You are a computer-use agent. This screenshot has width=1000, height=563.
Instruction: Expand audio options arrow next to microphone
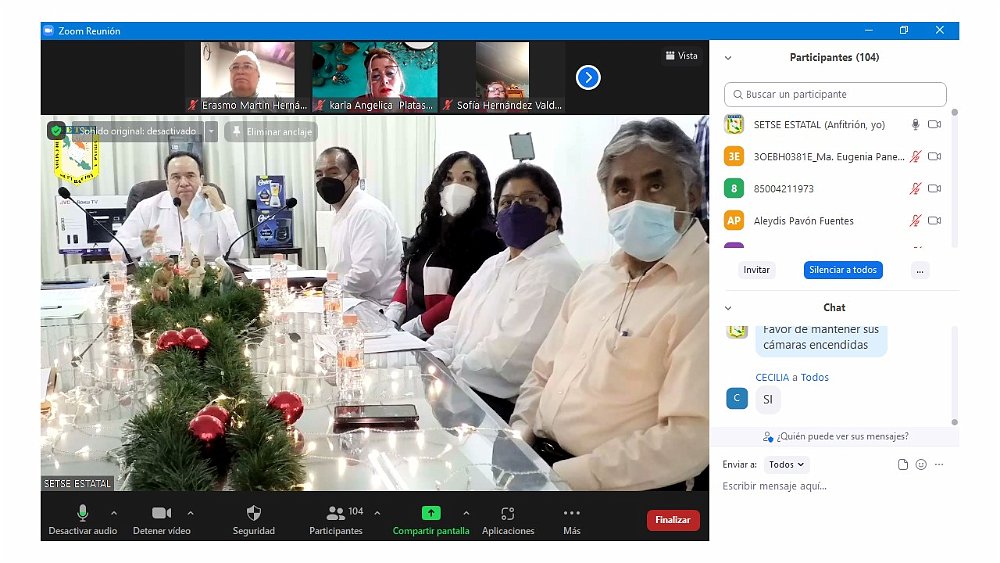(113, 513)
